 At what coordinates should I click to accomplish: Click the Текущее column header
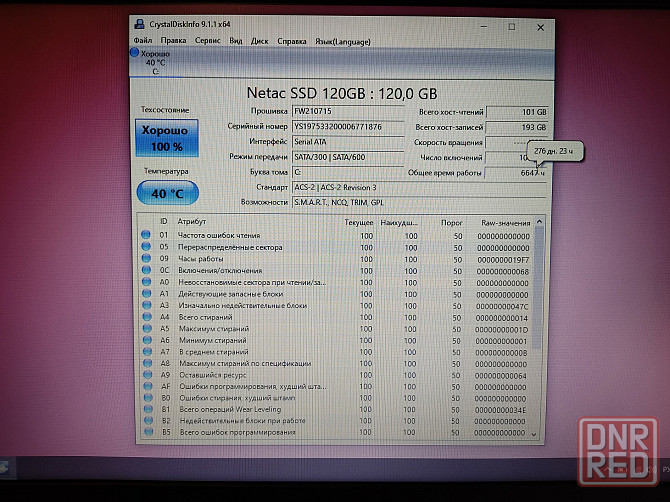click(x=359, y=223)
